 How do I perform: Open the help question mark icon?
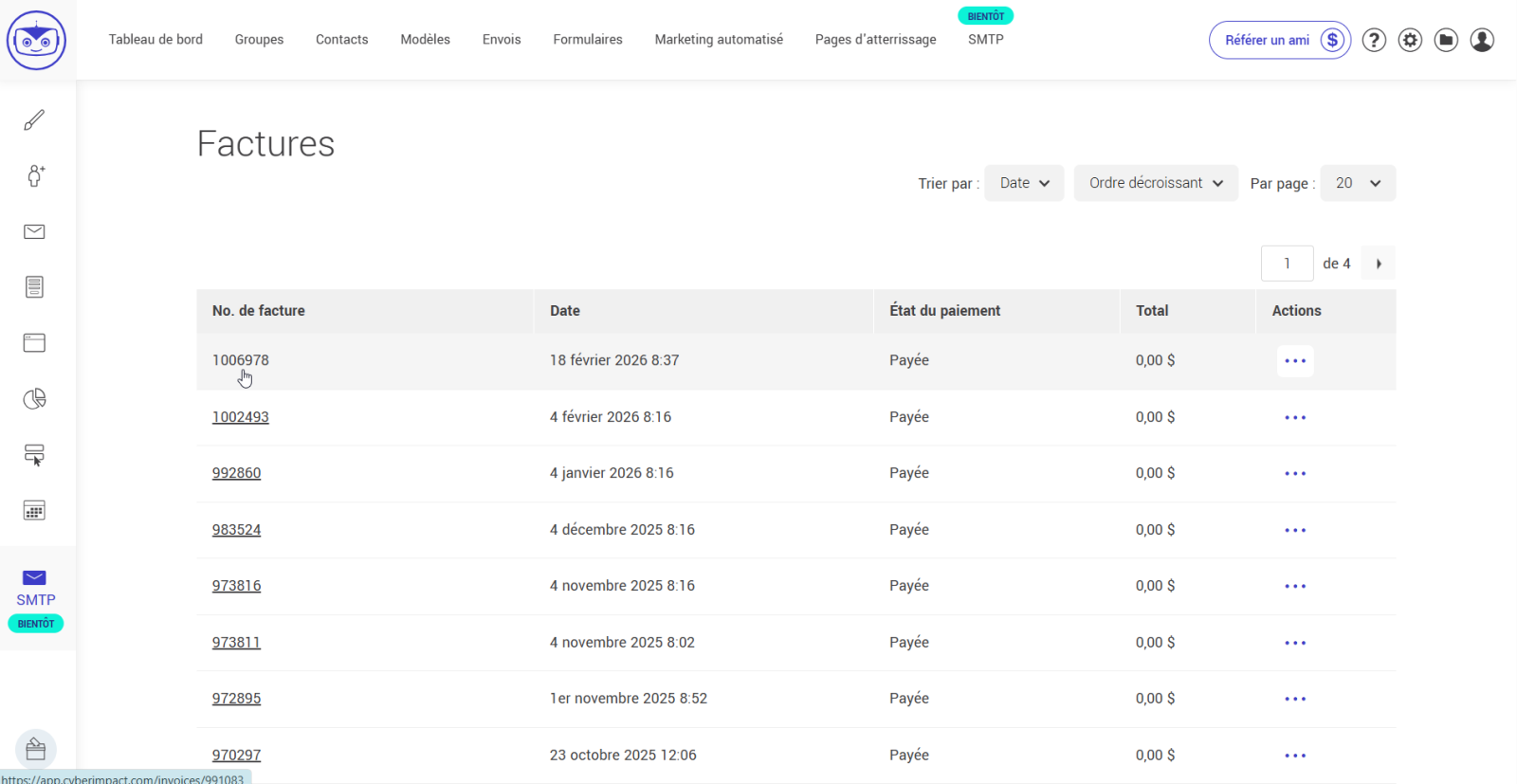pos(1374,40)
